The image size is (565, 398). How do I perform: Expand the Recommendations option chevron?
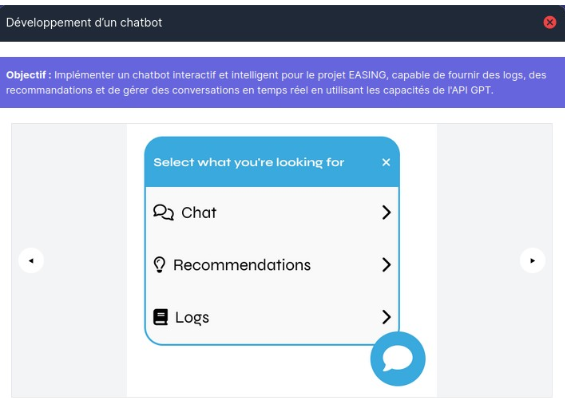(x=386, y=265)
